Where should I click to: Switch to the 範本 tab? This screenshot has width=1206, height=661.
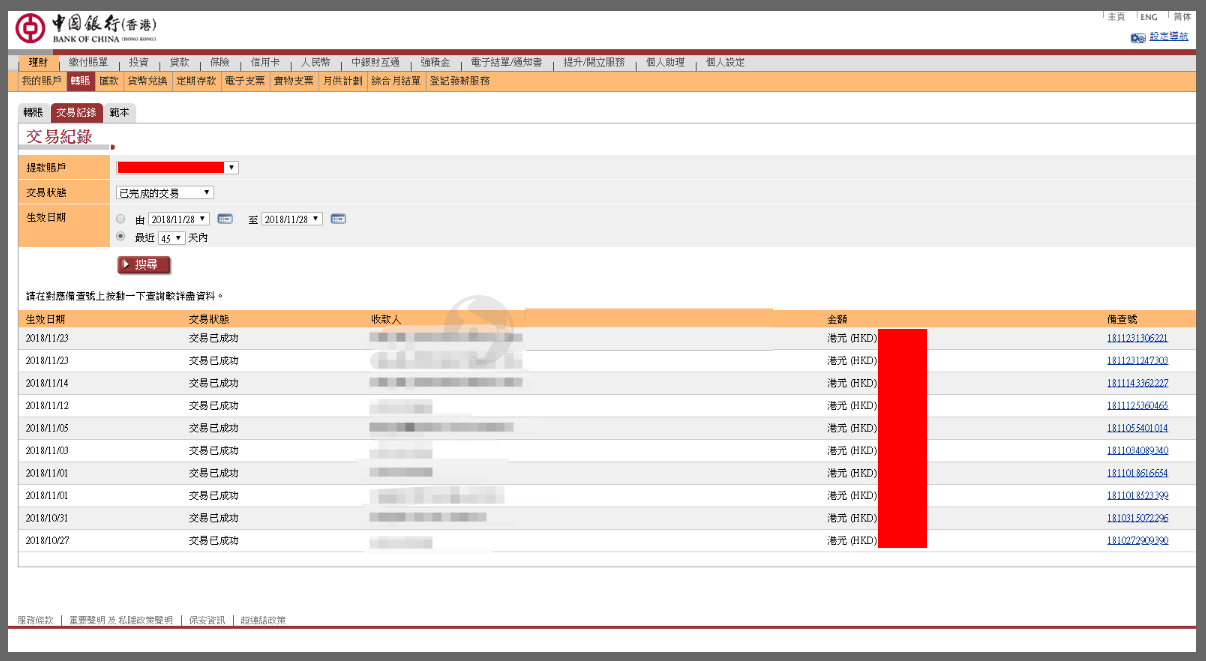[120, 113]
